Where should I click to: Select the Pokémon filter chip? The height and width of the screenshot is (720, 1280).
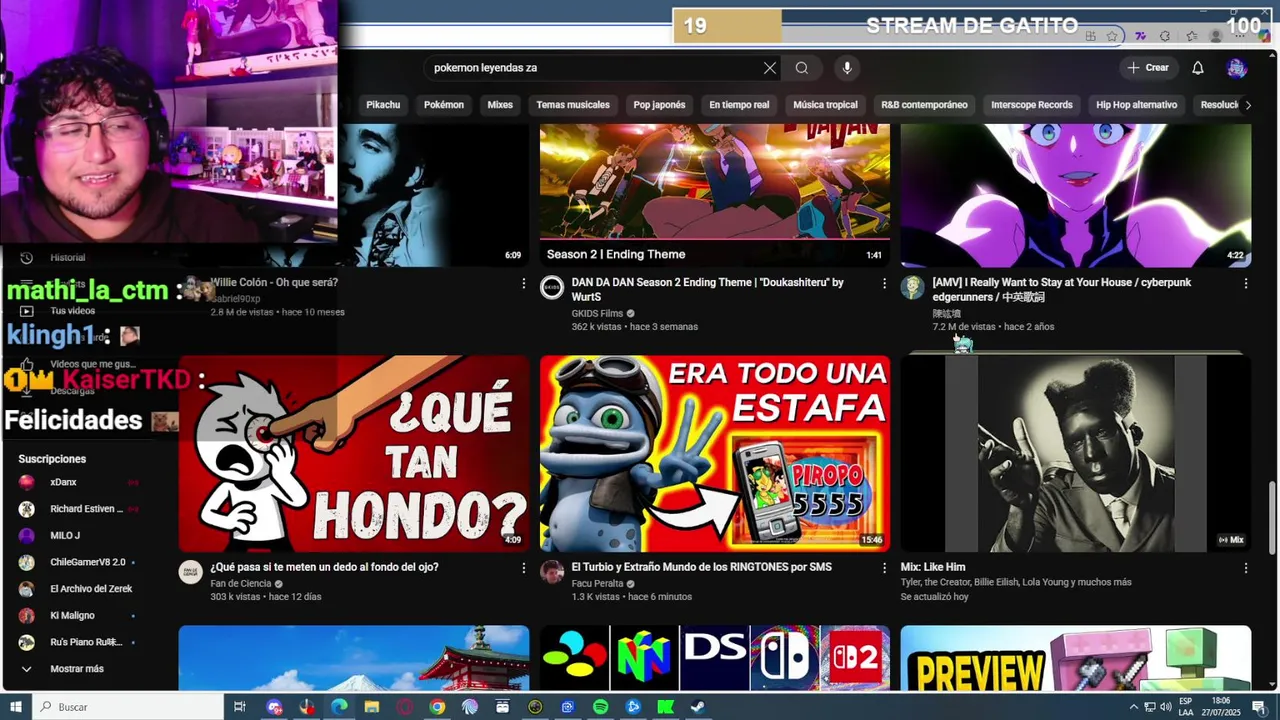[x=444, y=105]
